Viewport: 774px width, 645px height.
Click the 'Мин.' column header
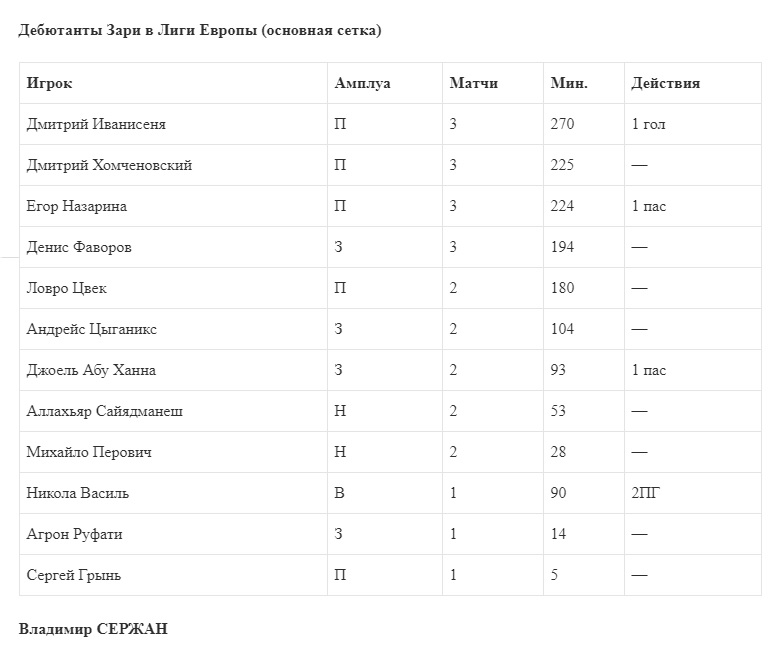569,83
